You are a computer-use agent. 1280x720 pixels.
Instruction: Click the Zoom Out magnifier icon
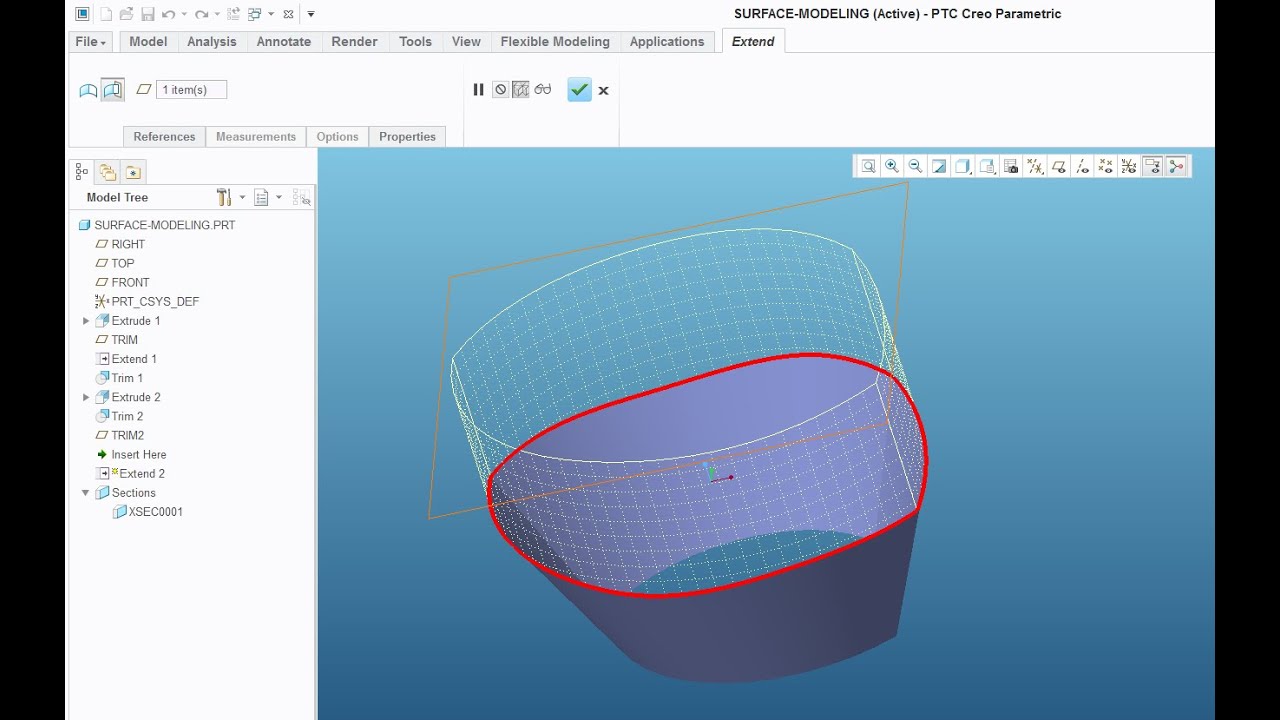point(915,167)
